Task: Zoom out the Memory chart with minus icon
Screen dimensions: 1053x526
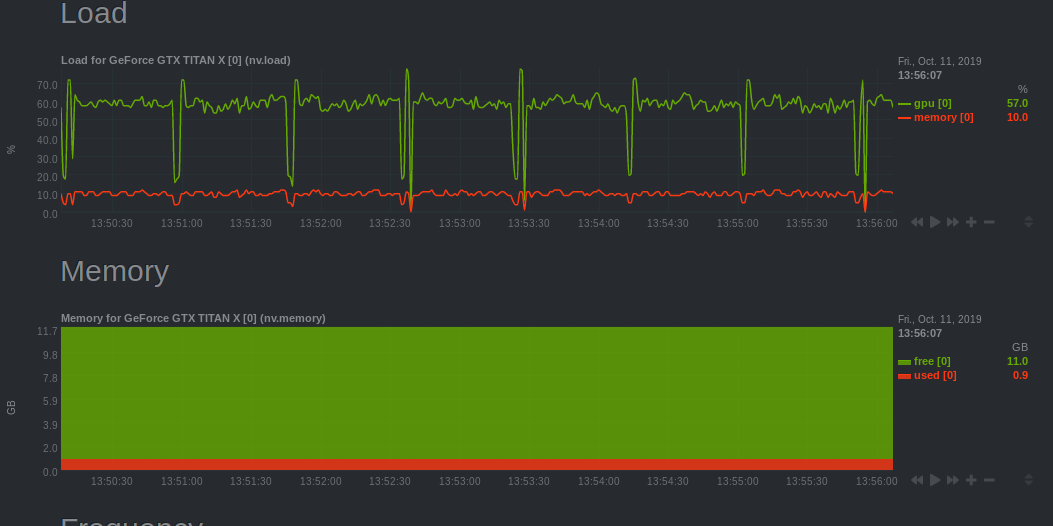Action: click(989, 480)
